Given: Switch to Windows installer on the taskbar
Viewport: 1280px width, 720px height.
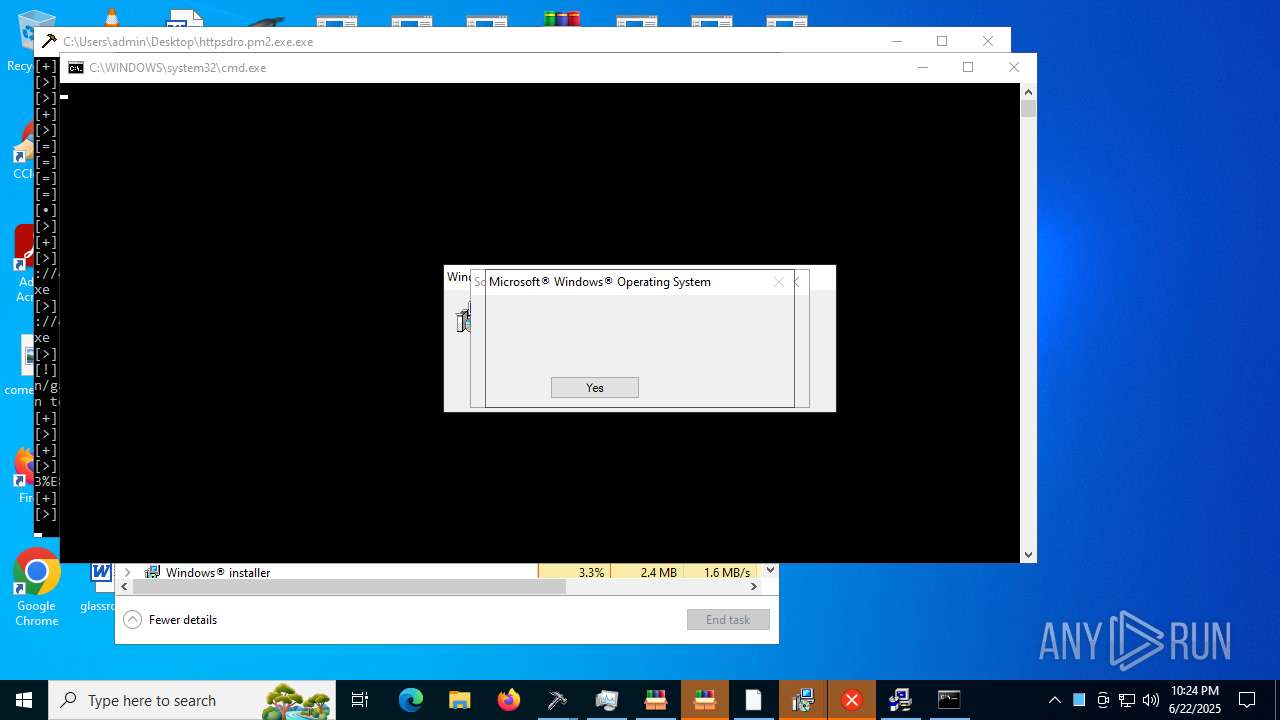Looking at the screenshot, I should [x=802, y=700].
